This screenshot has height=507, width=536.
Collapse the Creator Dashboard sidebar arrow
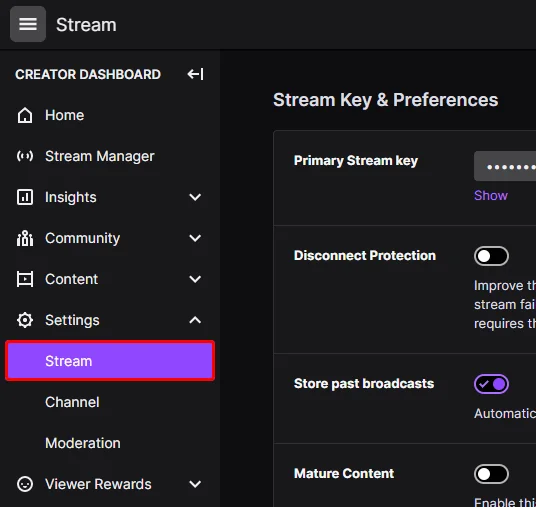click(x=195, y=74)
